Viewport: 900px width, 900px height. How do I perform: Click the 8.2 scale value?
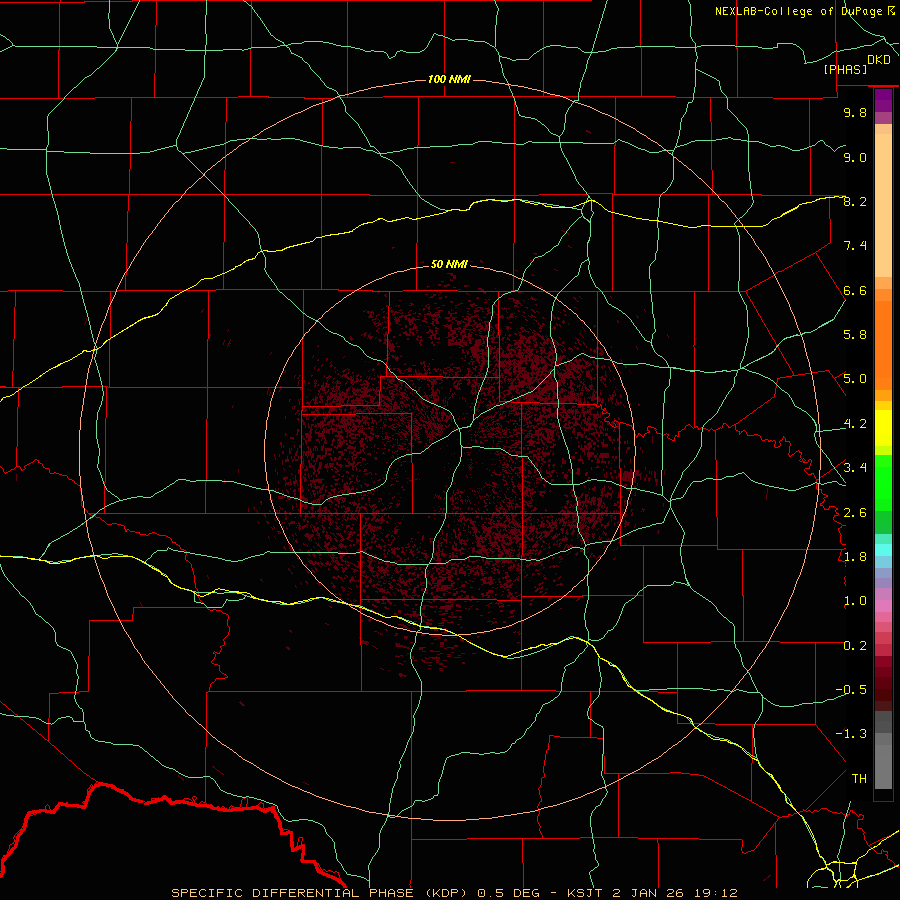tap(855, 201)
